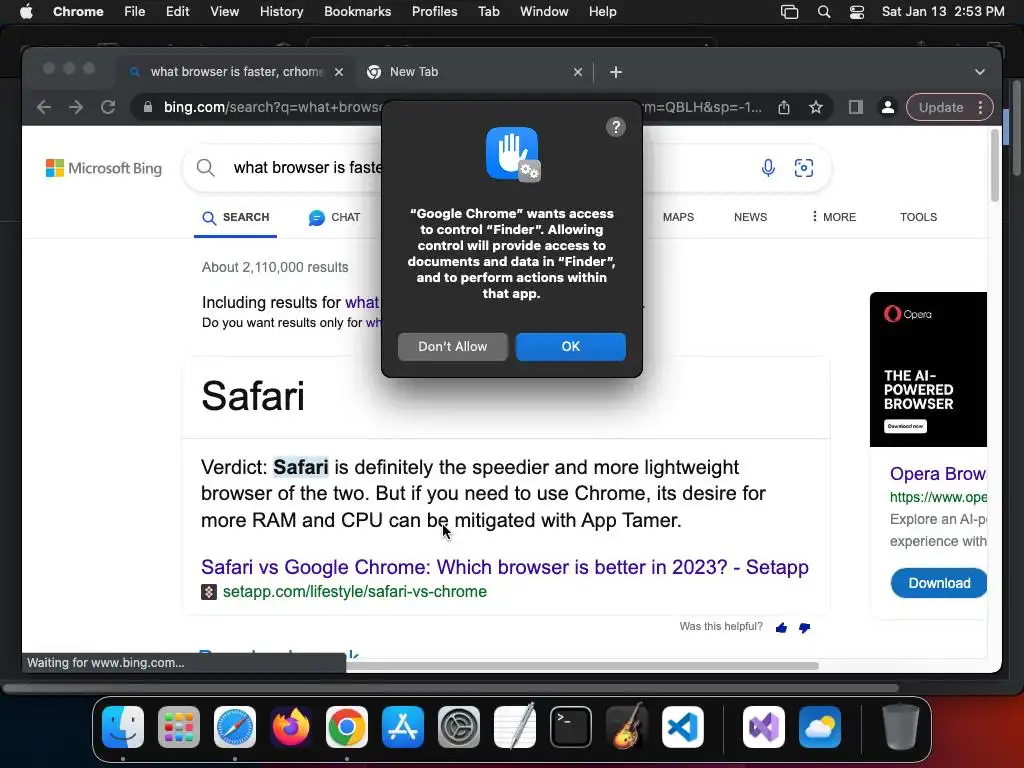
Task: Click the Bing search magnifier icon
Action: click(x=206, y=168)
